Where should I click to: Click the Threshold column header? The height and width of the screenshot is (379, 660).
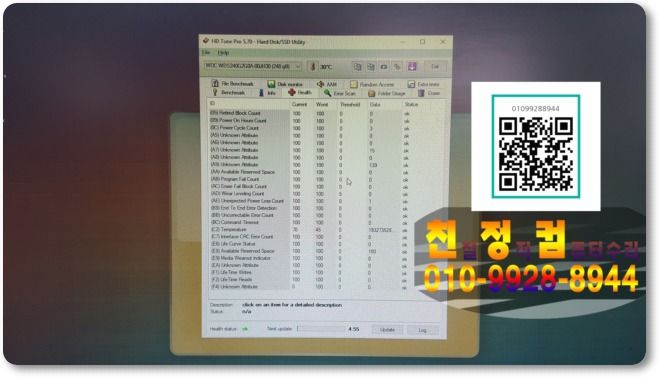351,104
